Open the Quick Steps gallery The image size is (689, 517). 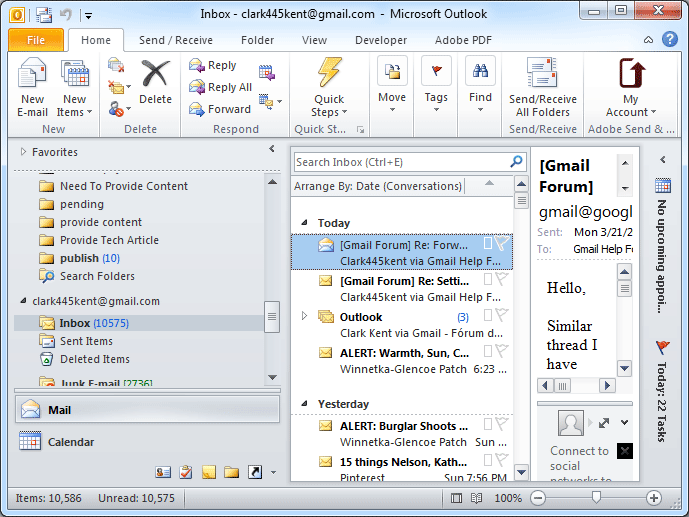point(329,88)
